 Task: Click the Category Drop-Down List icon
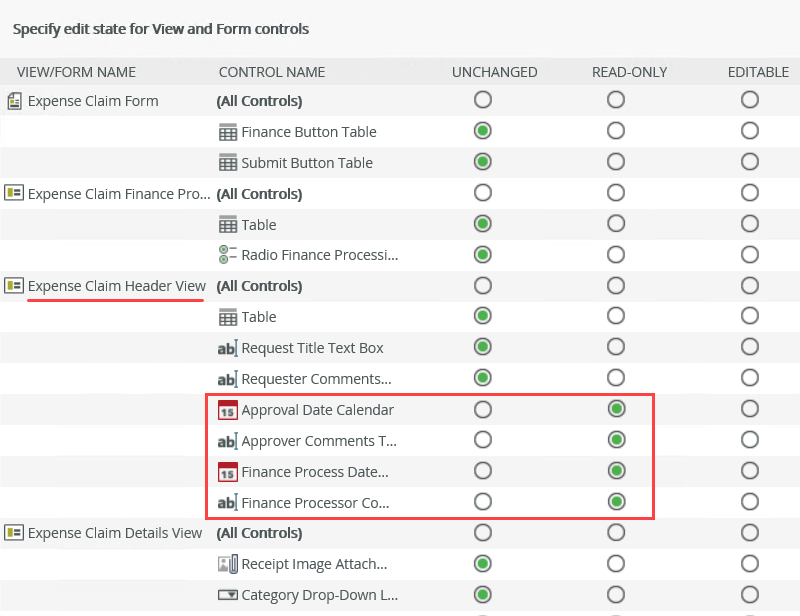(227, 595)
